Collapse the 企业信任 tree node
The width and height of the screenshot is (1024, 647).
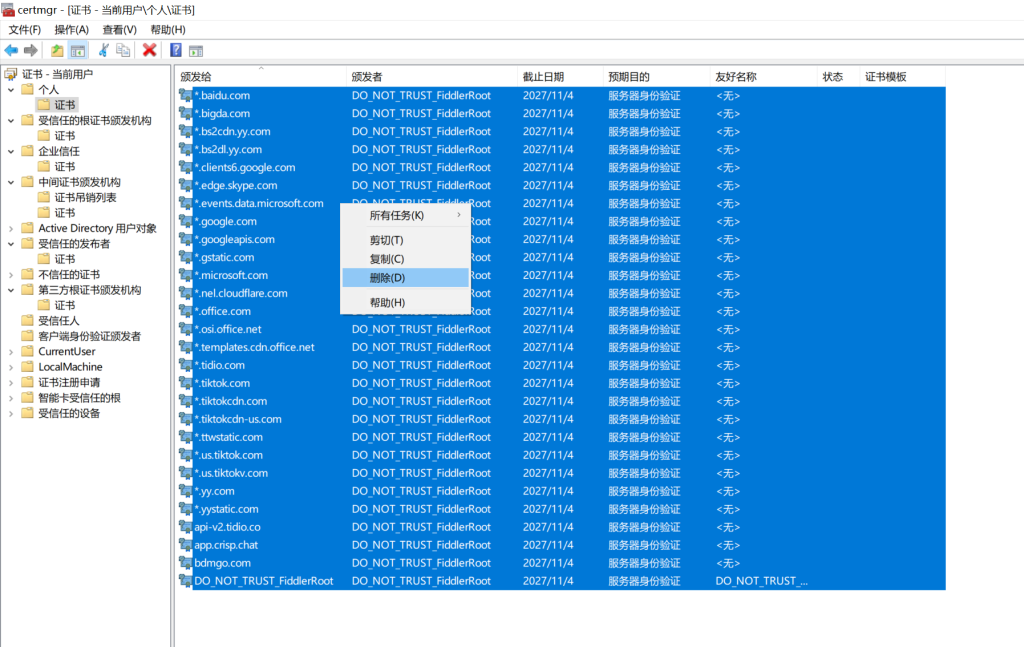[11, 151]
